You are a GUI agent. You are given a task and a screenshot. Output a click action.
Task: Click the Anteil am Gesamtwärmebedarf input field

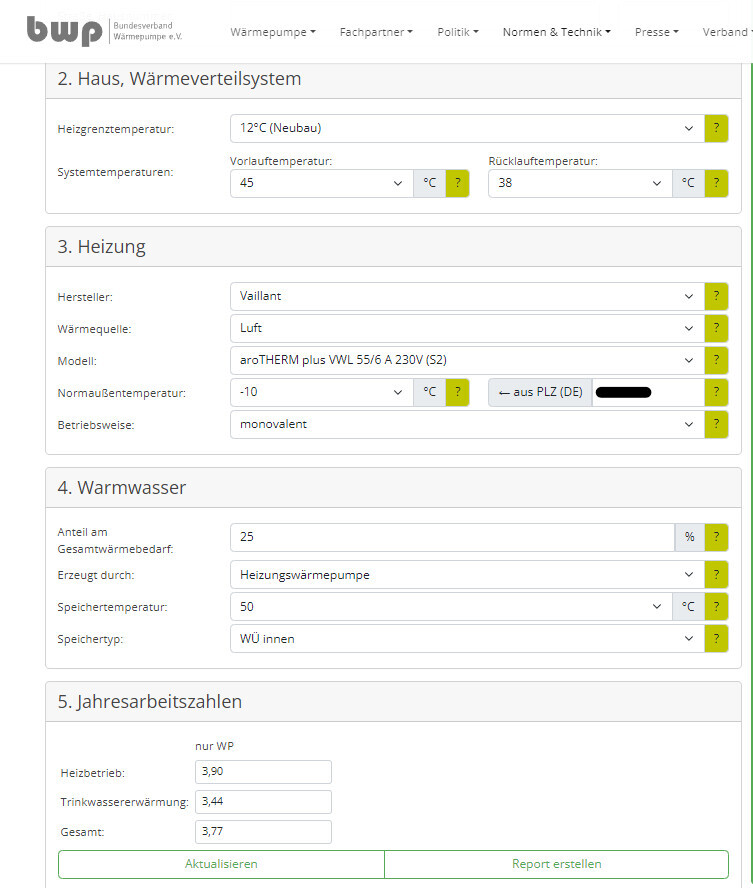coord(452,537)
